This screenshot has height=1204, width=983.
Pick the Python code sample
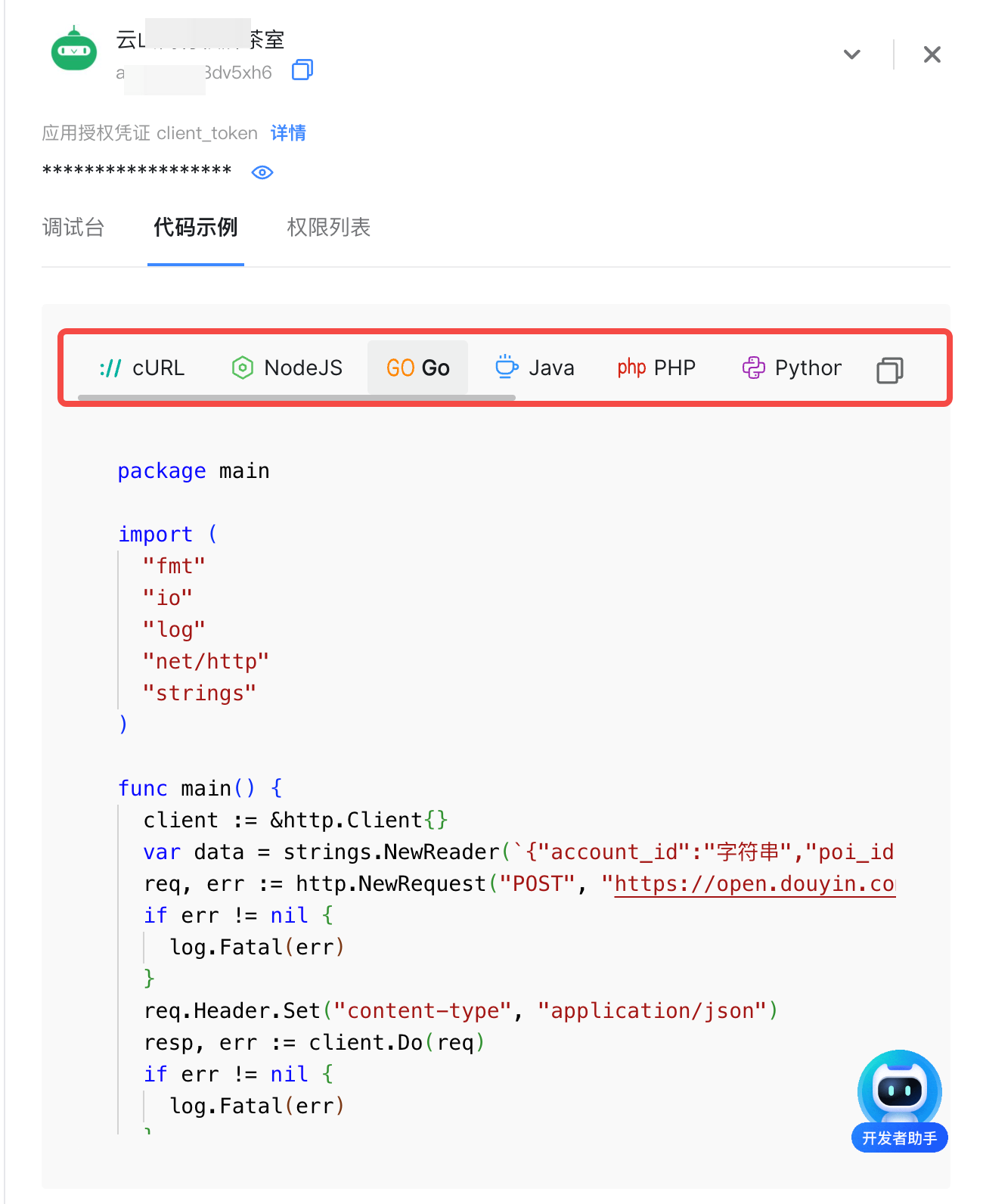(x=792, y=368)
